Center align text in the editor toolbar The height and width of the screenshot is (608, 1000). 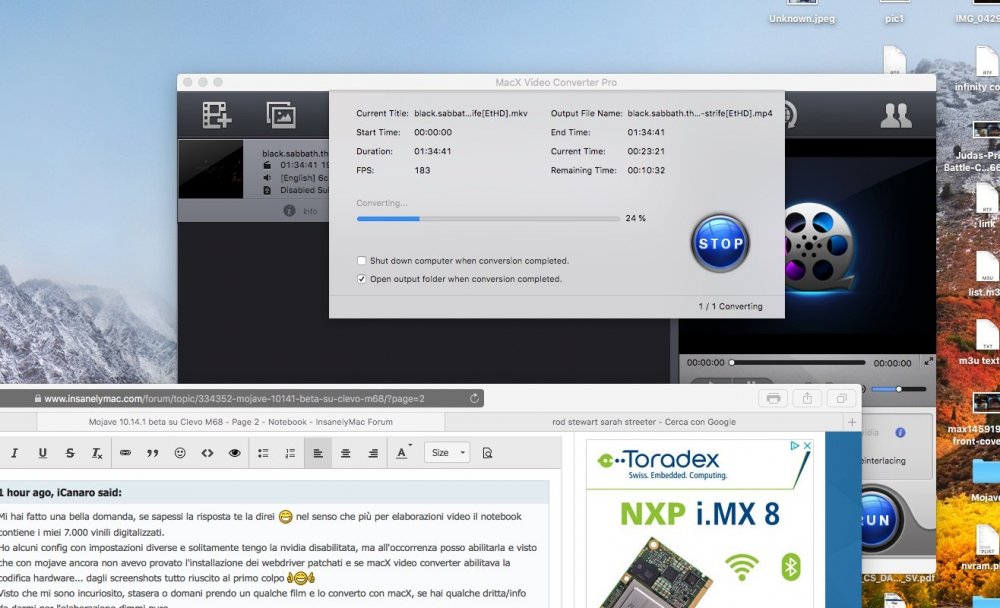345,453
